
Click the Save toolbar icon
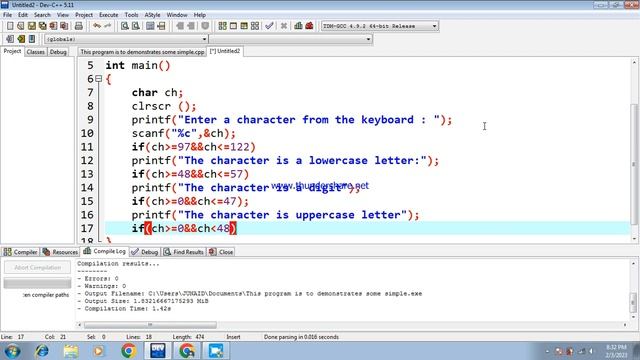32,26
